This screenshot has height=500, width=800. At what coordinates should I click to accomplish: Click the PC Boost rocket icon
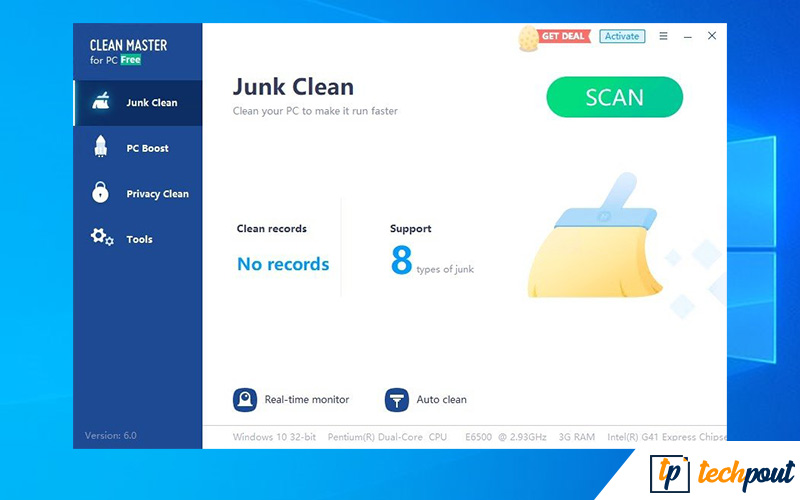point(101,146)
